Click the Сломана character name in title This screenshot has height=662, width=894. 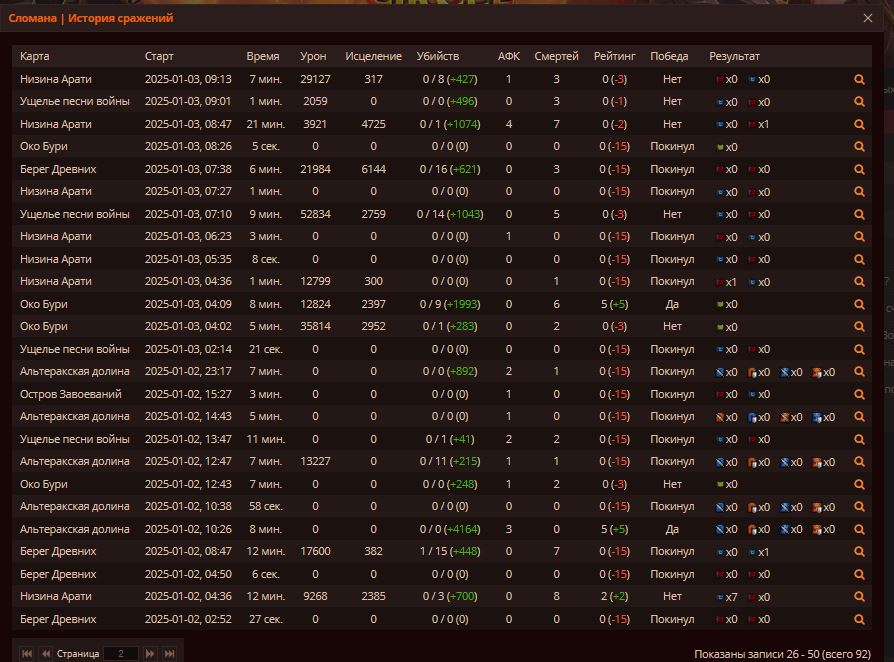[32, 18]
